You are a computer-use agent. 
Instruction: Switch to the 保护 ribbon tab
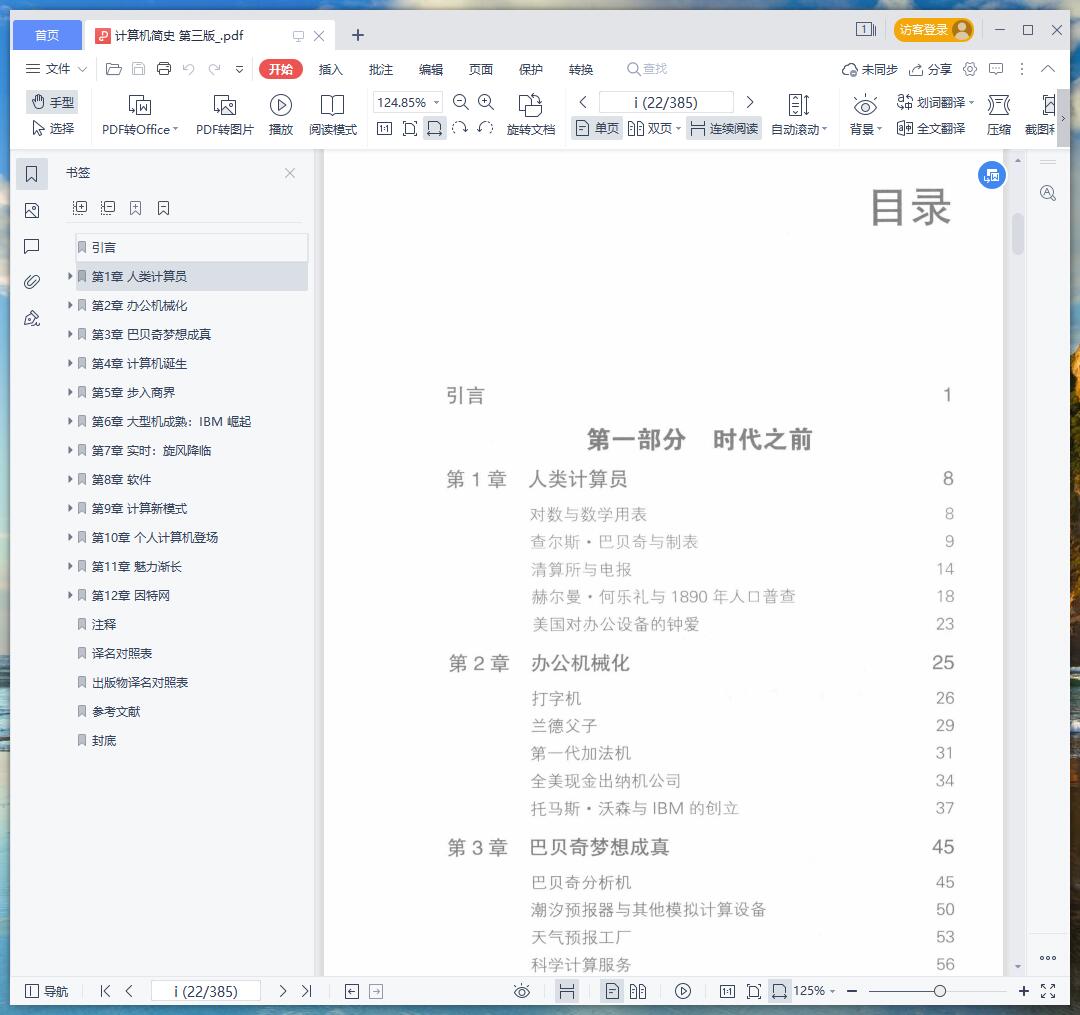click(530, 70)
